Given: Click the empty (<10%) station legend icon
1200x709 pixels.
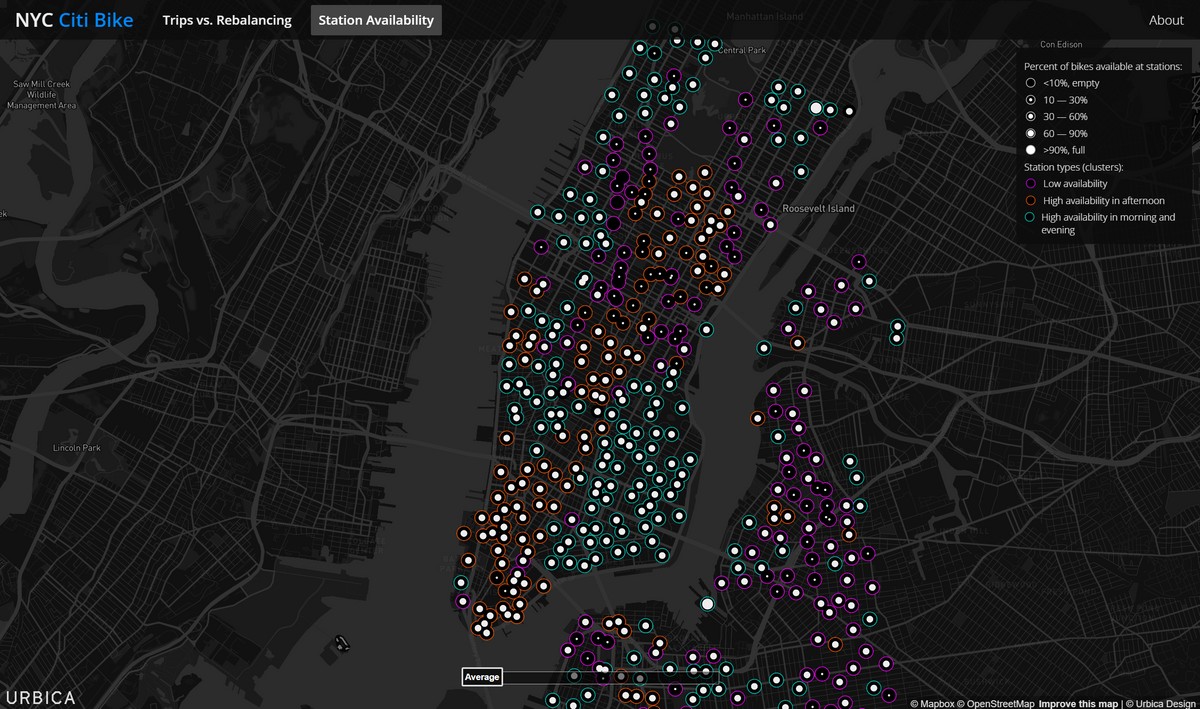Looking at the screenshot, I should tap(1030, 83).
